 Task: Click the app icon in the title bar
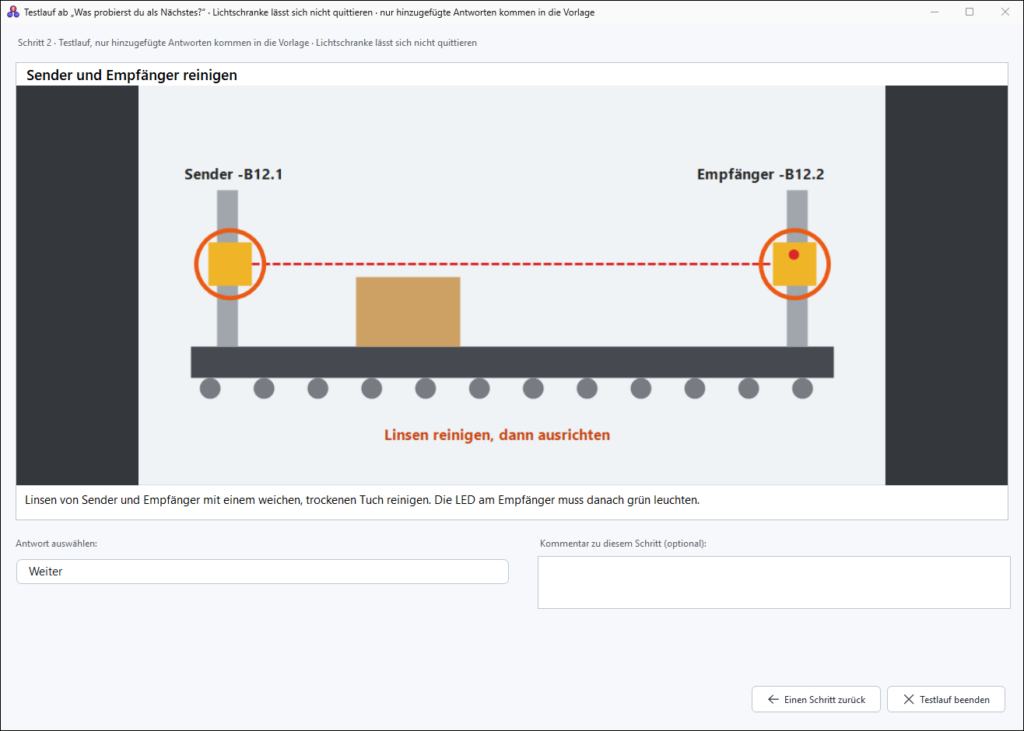[x=12, y=12]
